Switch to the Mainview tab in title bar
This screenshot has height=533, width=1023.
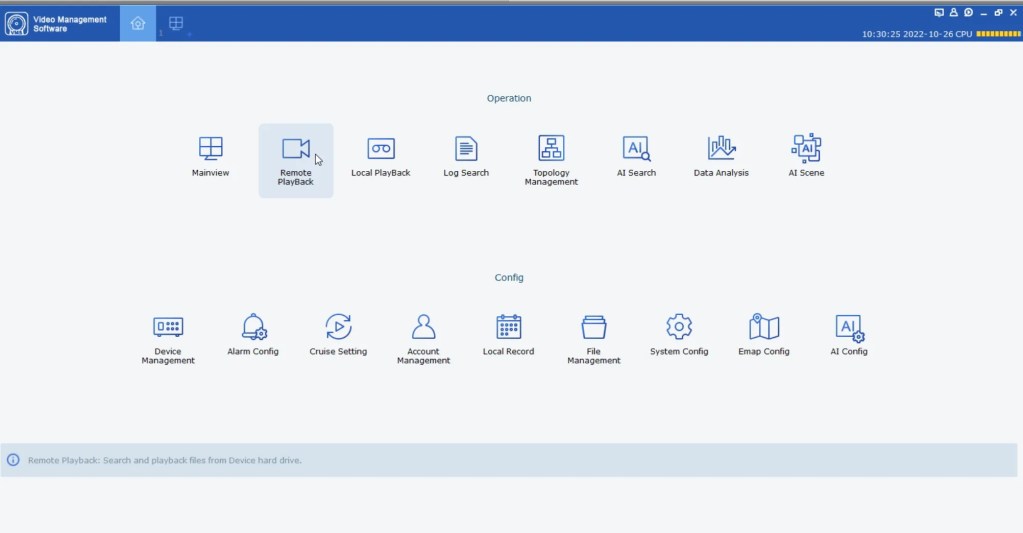tap(176, 24)
